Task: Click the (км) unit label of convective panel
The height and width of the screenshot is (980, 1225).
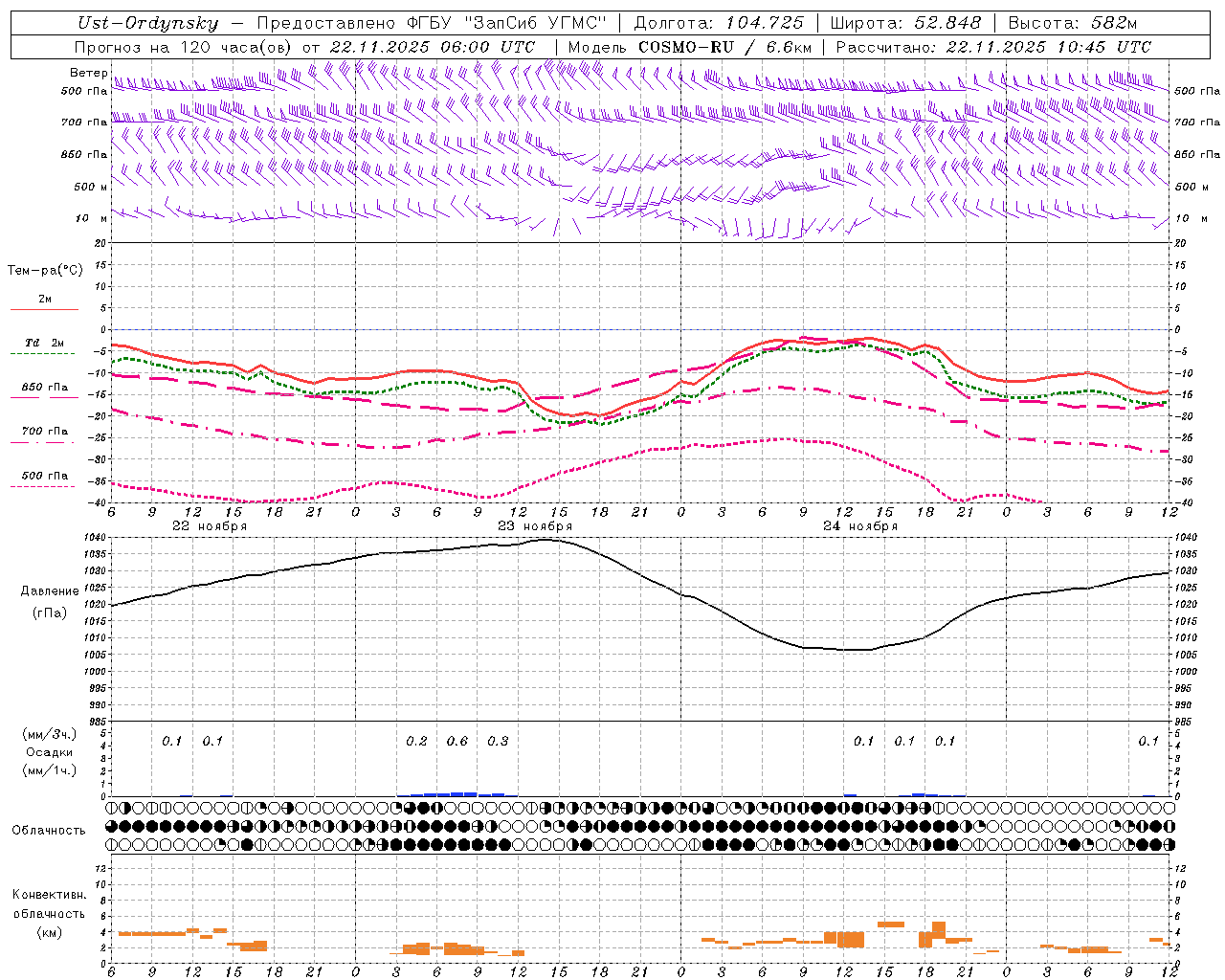Action: [49, 932]
